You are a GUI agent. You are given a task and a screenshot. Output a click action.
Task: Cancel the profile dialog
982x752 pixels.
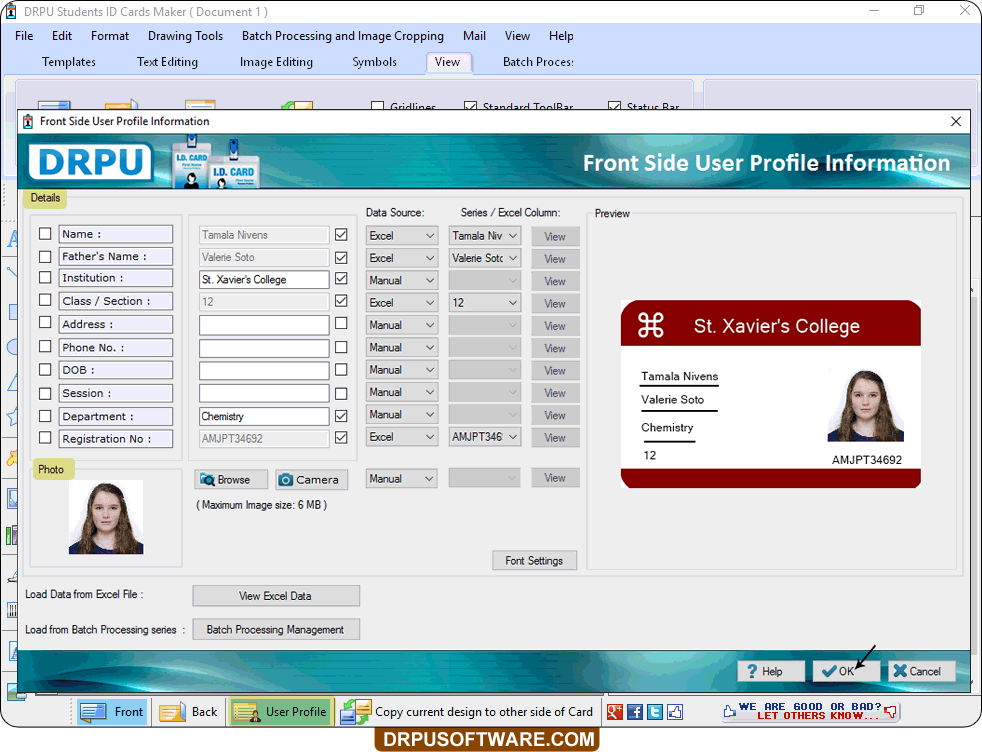click(922, 671)
